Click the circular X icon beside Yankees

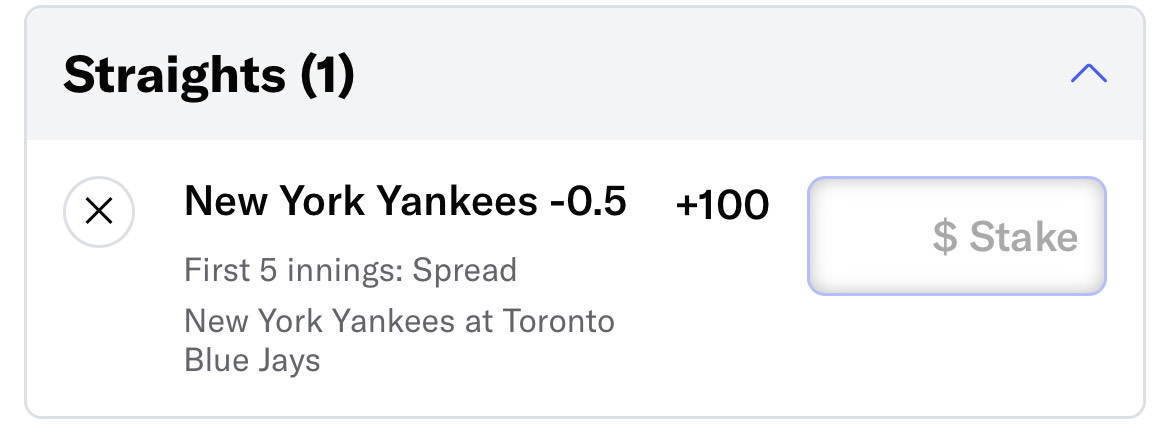click(99, 212)
